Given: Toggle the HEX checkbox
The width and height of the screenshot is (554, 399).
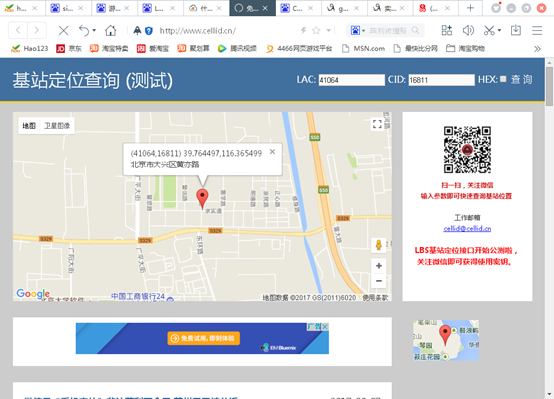Looking at the screenshot, I should coord(503,79).
